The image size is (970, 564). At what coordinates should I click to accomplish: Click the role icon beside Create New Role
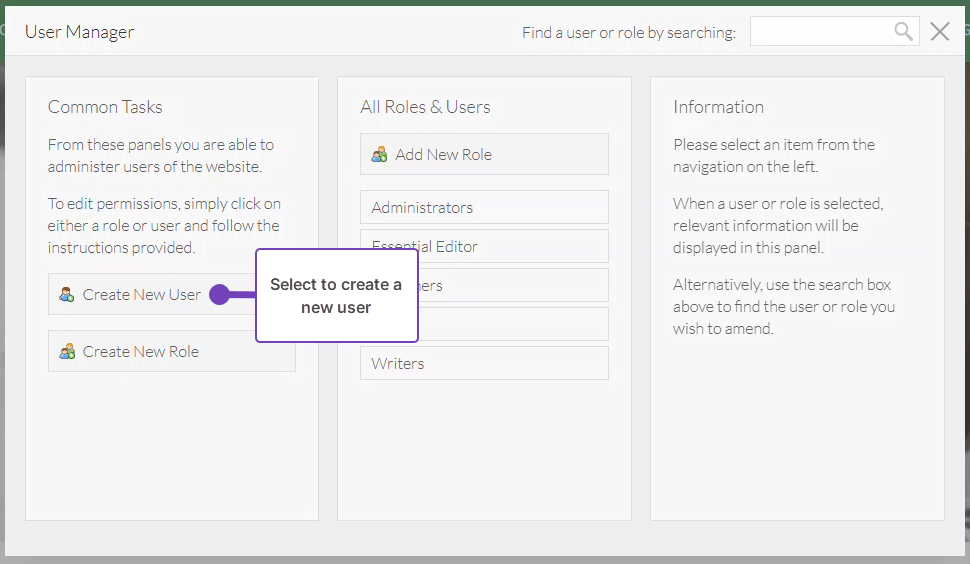(x=67, y=352)
